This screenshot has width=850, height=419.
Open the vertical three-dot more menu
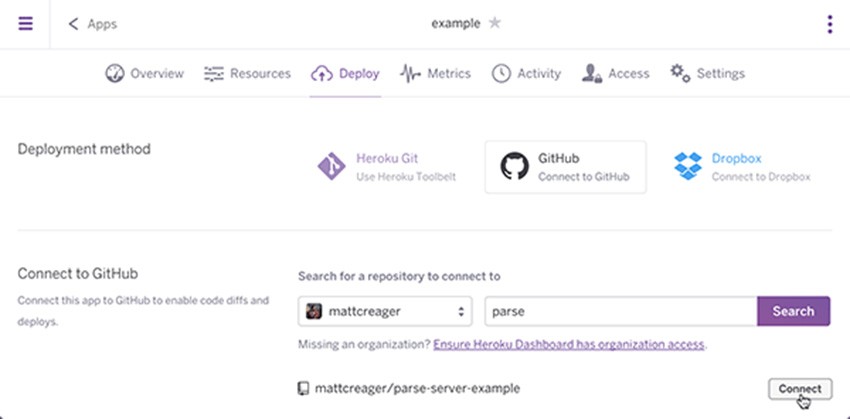coord(829,24)
